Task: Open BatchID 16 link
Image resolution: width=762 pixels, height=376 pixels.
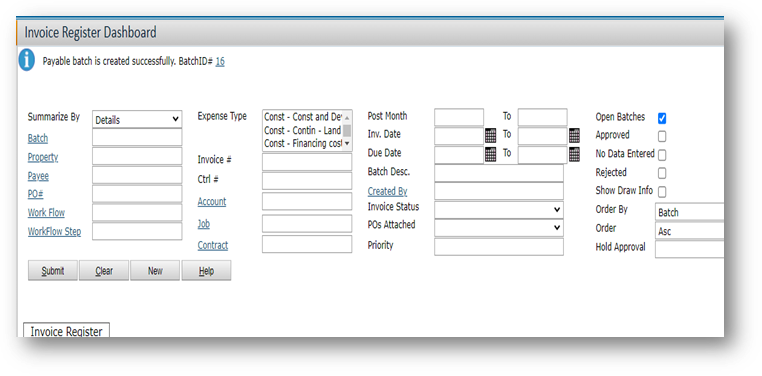Action: pos(220,62)
